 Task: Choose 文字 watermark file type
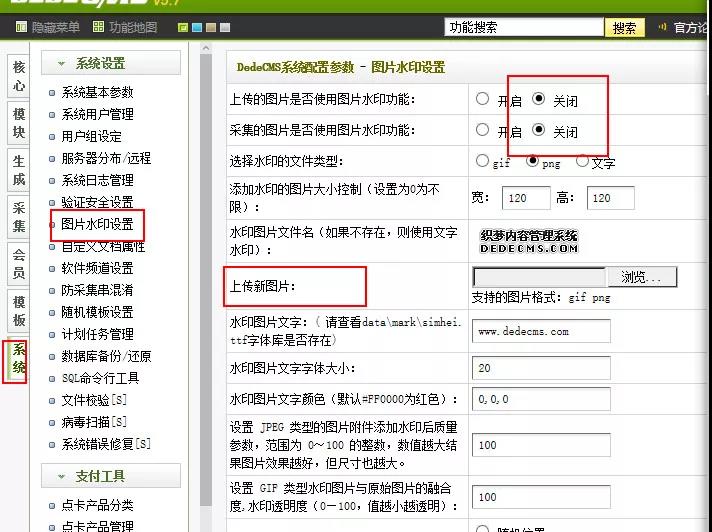tap(582, 161)
